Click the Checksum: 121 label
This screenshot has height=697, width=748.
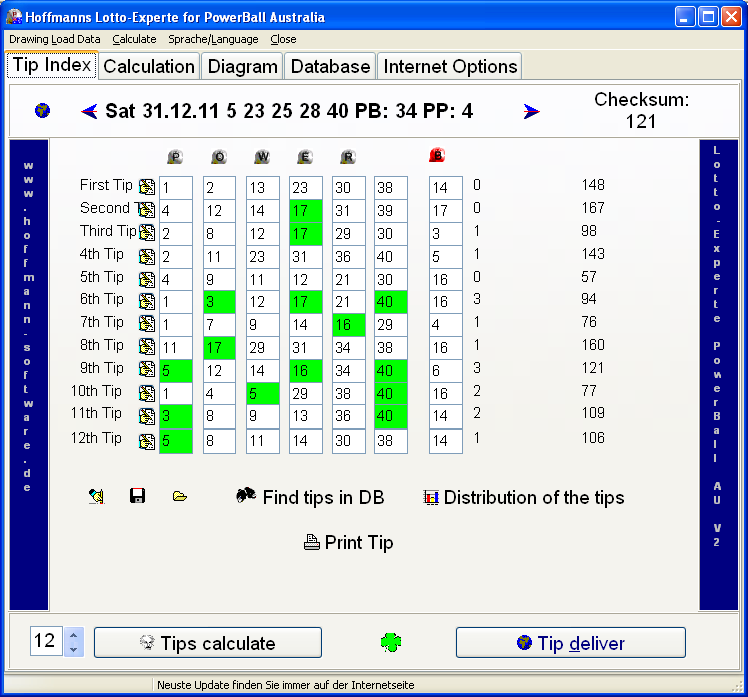coord(642,110)
